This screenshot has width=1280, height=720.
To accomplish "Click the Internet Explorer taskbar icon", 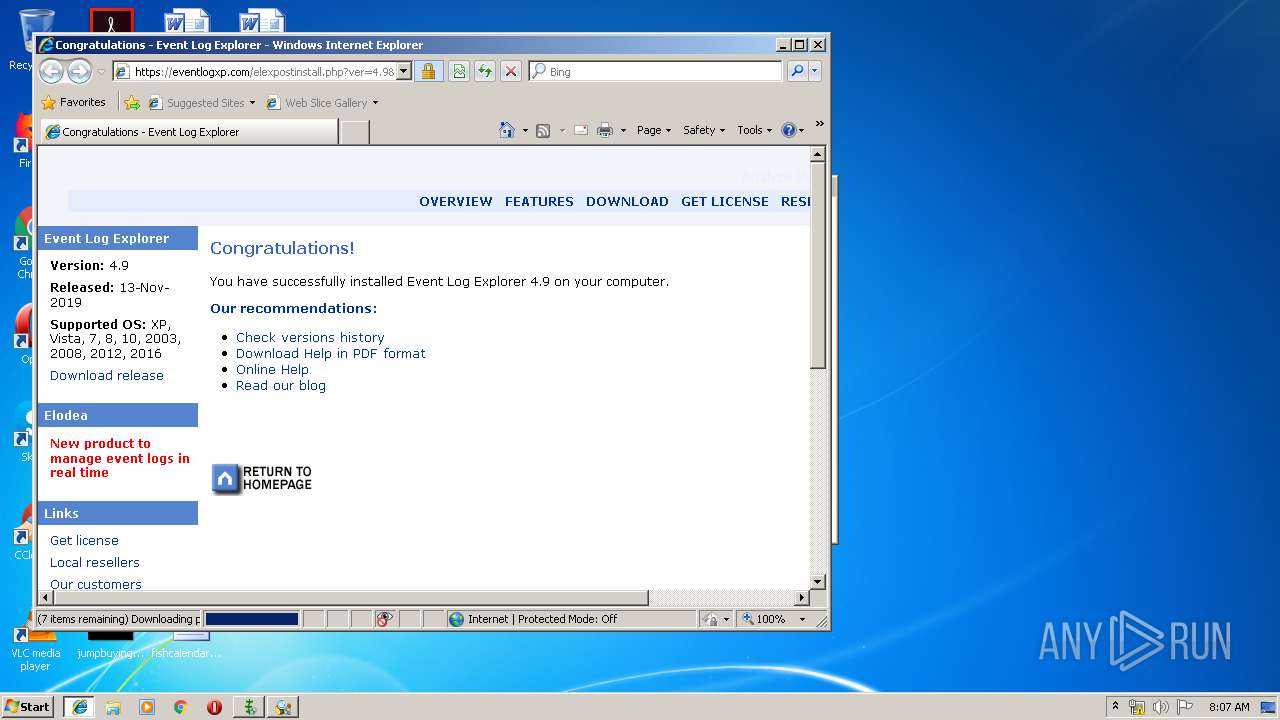I will pos(79,707).
